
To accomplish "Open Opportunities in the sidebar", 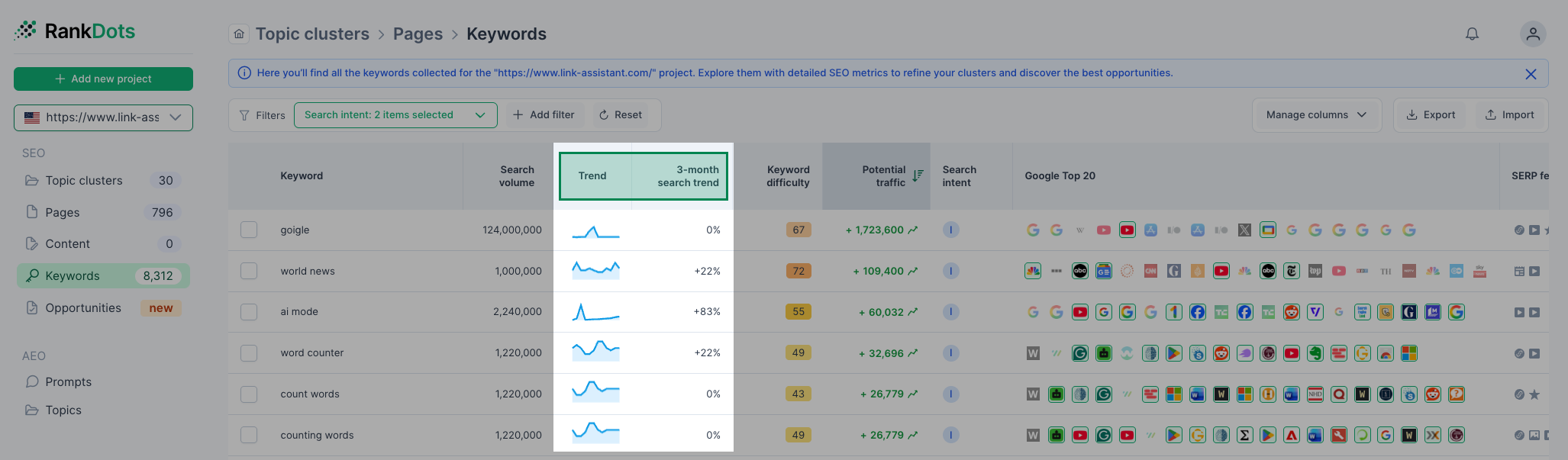I will pos(103,308).
